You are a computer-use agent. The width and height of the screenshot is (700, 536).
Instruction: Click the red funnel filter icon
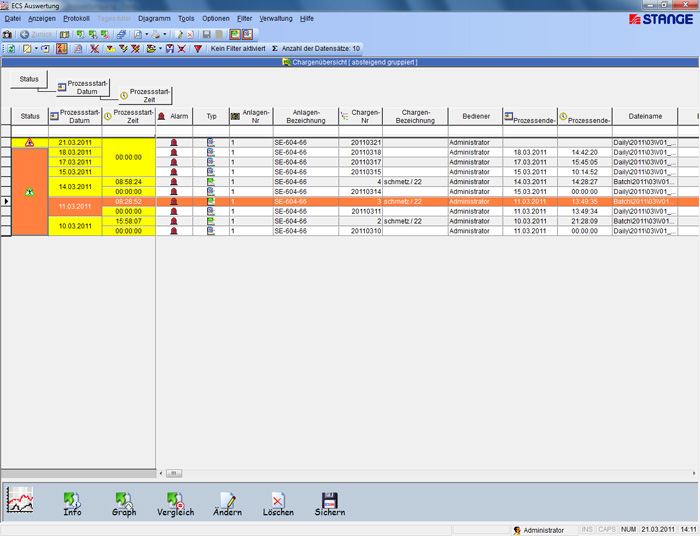(198, 48)
